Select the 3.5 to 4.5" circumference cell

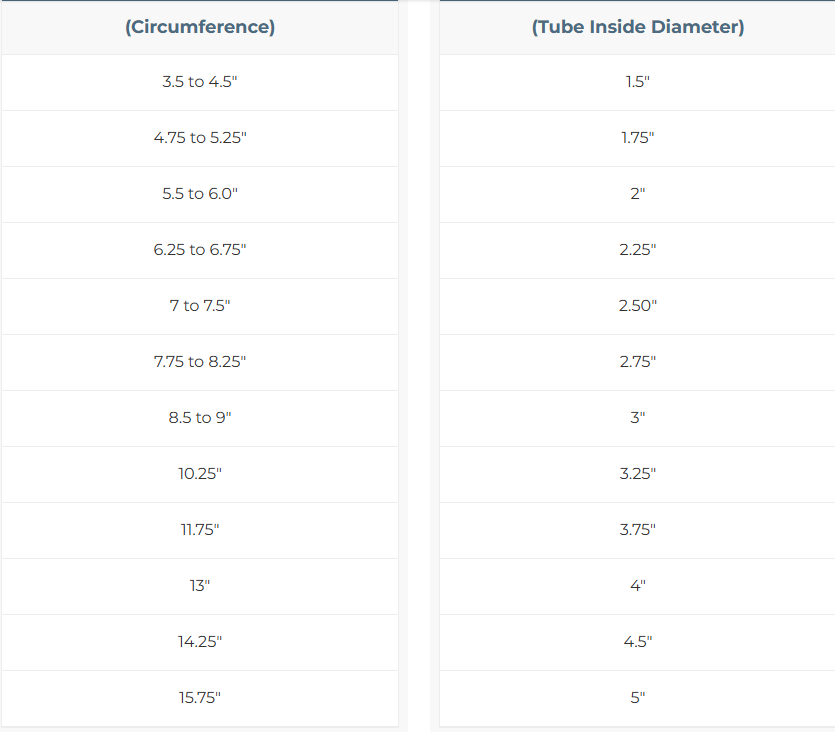200,82
